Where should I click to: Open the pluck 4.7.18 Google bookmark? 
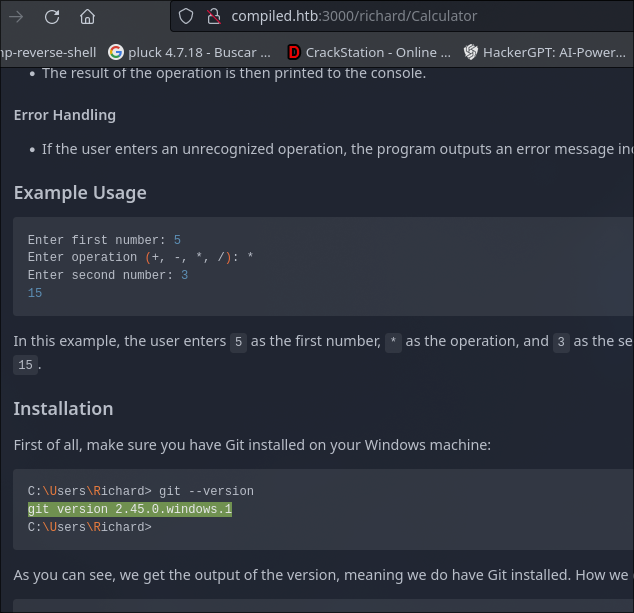189,53
